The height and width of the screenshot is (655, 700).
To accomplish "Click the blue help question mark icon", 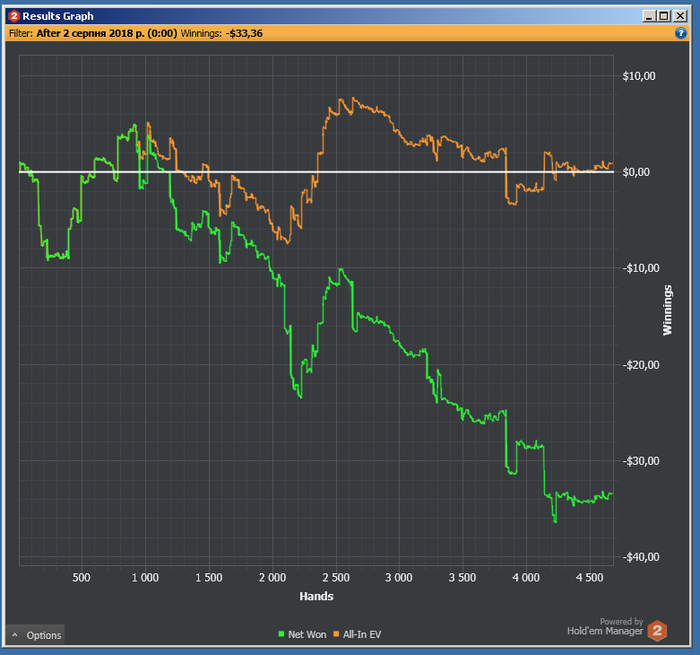I will coord(680,33).
